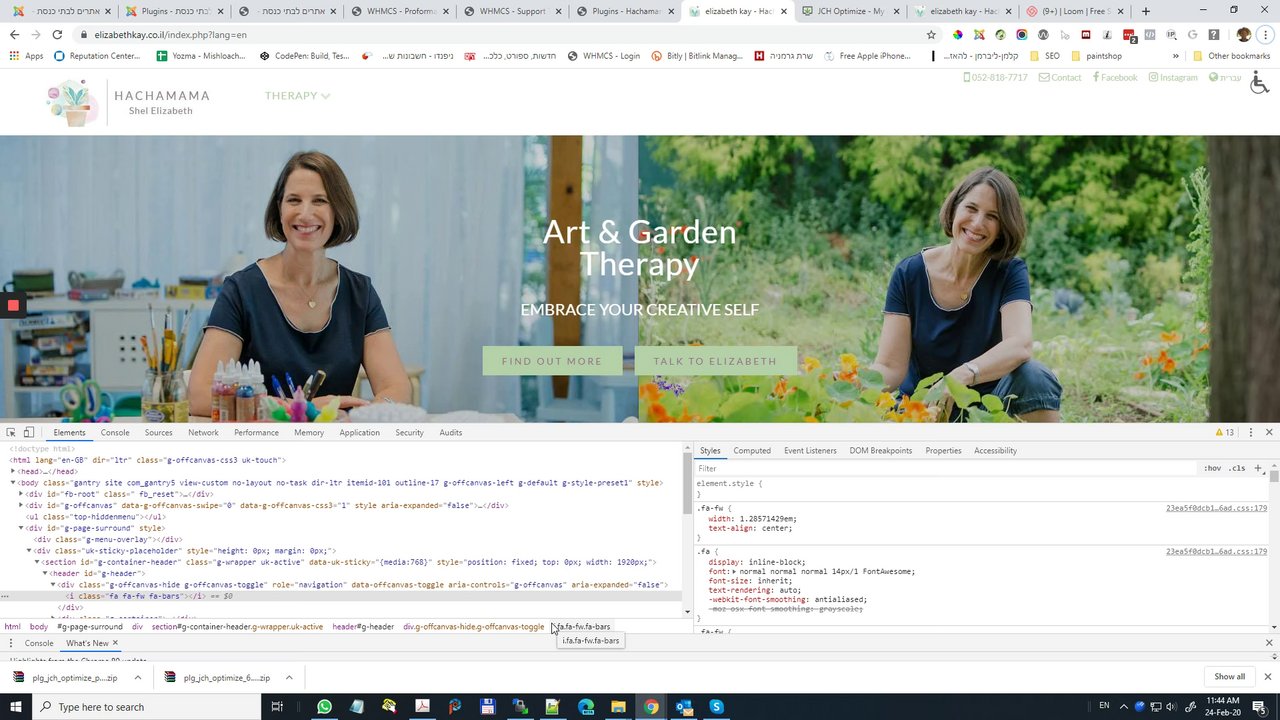Image resolution: width=1280 pixels, height=720 pixels.
Task: Expand the head element node
Action: click(x=14, y=471)
